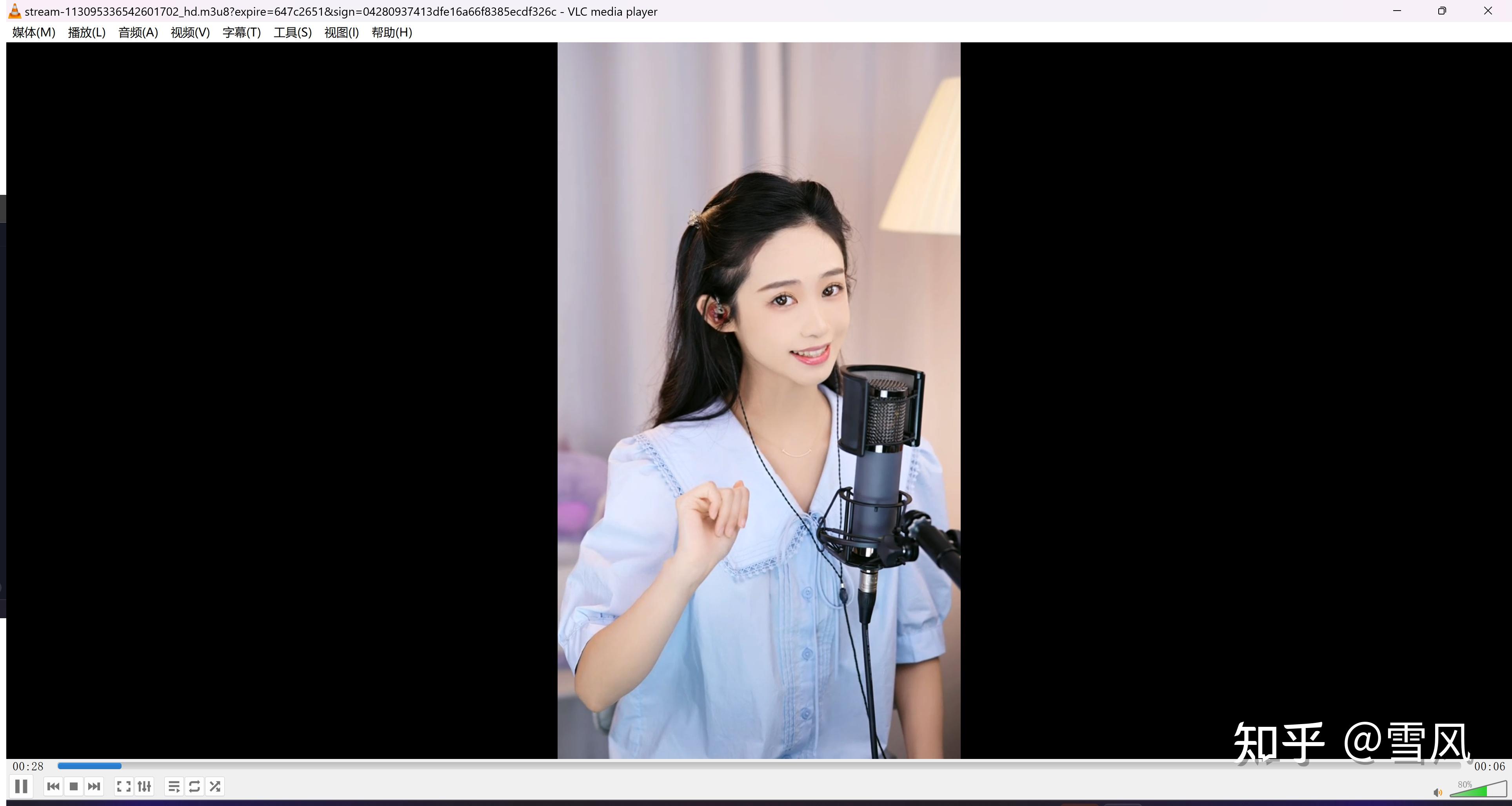Close the VLC media player window
1512x806 pixels.
(x=1488, y=11)
